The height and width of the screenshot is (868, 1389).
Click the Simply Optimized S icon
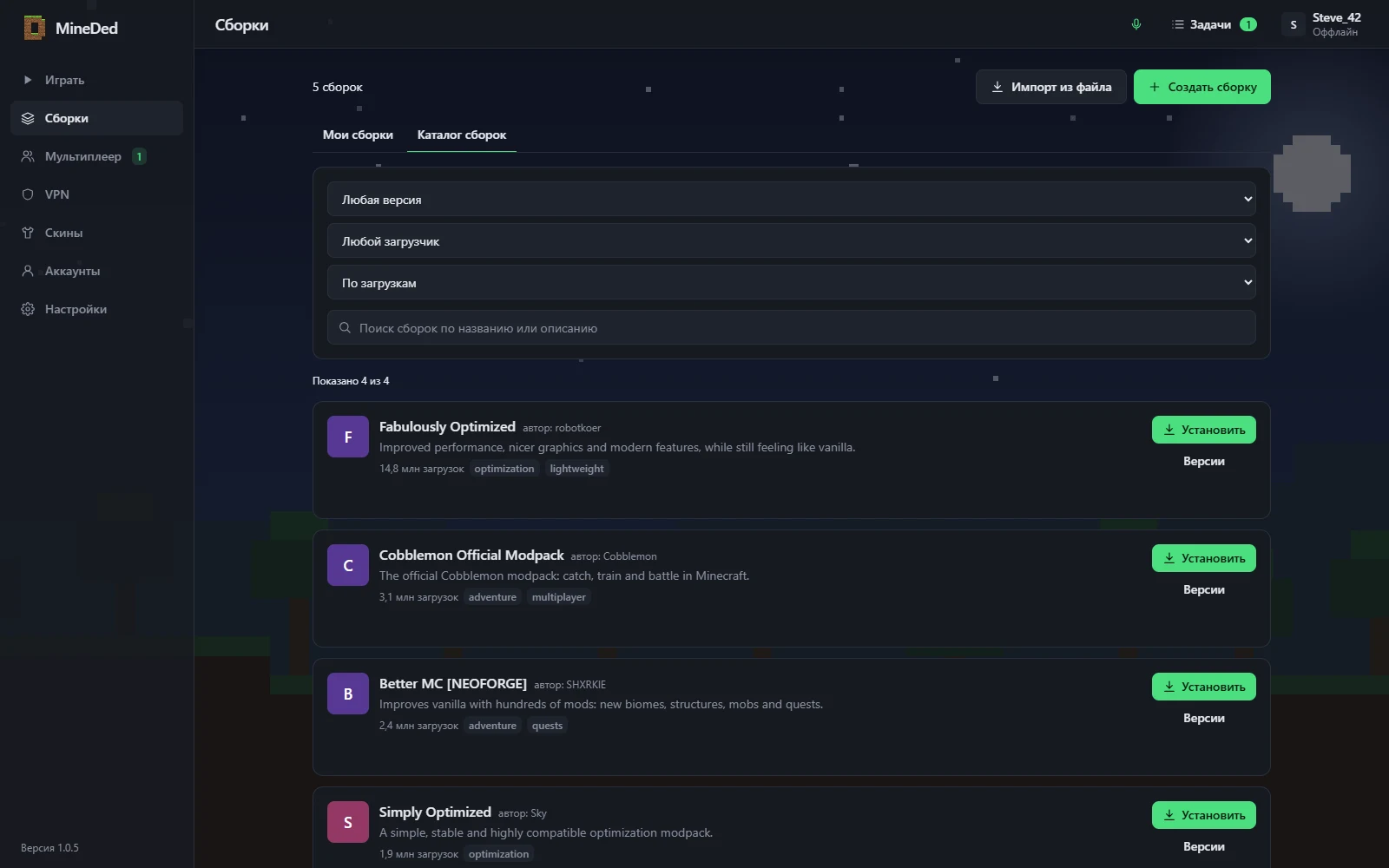click(348, 822)
